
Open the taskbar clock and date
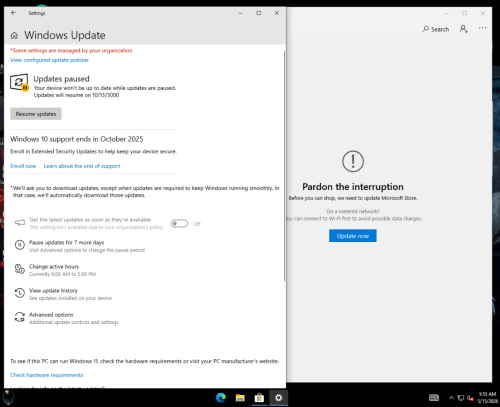[x=487, y=398]
